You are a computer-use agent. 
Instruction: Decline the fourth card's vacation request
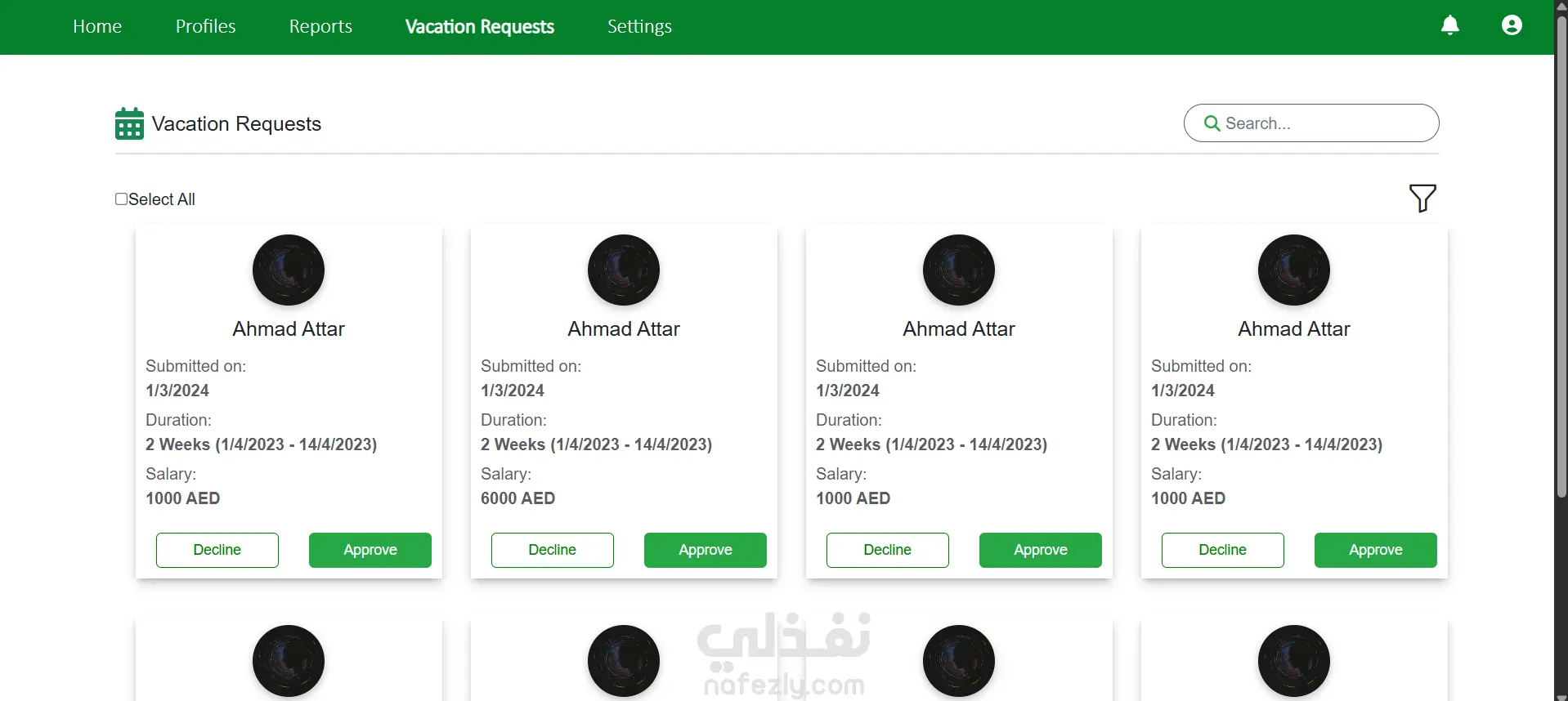click(x=1223, y=550)
